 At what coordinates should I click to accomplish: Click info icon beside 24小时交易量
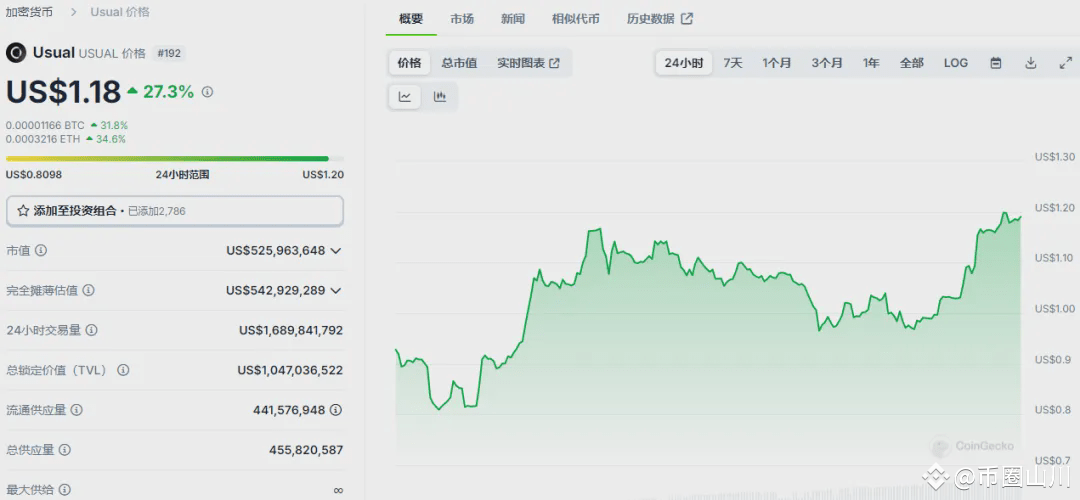click(92, 331)
